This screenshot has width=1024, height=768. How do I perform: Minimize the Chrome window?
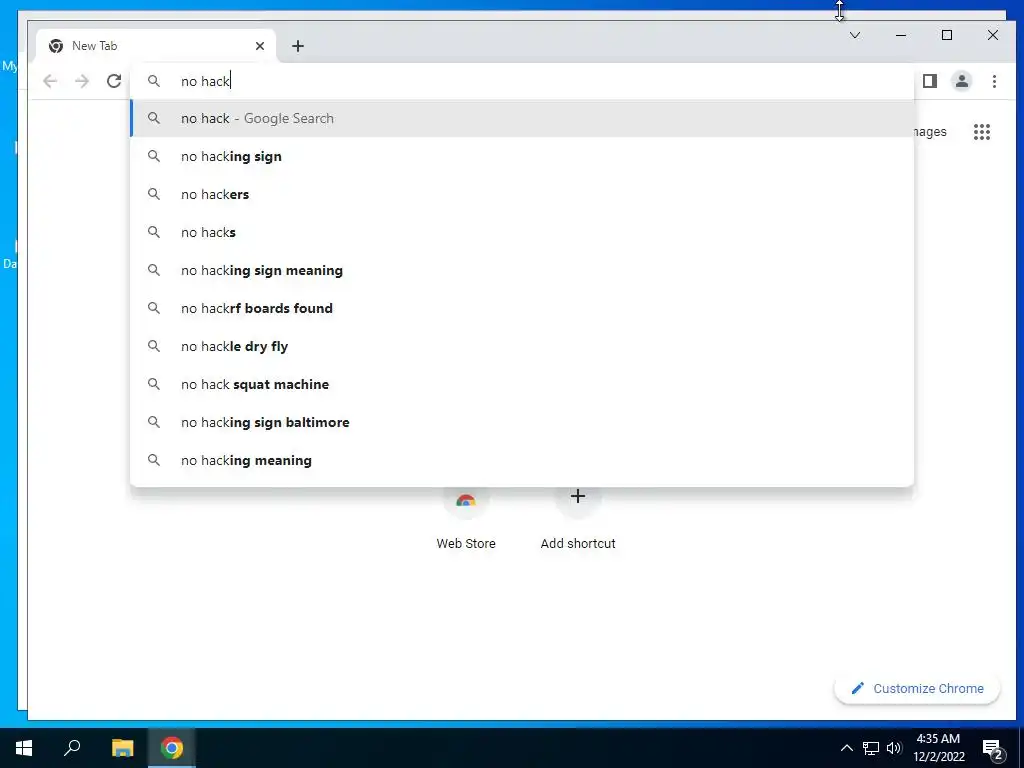click(901, 35)
